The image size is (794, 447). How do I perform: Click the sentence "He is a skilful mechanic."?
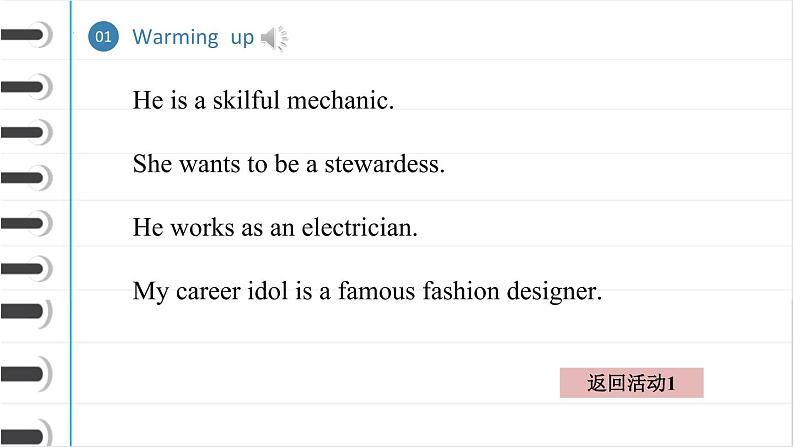263,100
